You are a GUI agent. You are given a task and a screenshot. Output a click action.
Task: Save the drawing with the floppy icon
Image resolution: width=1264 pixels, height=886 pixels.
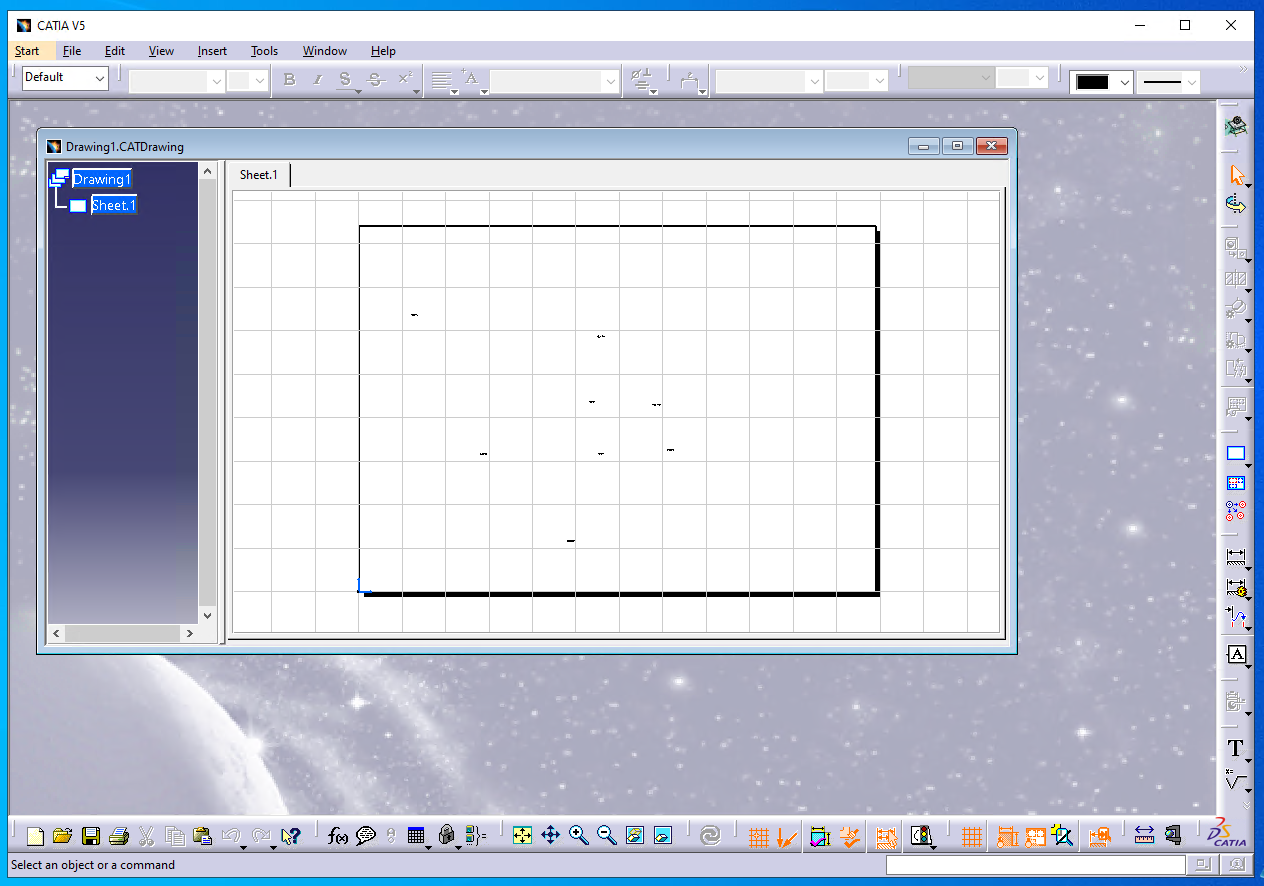91,836
